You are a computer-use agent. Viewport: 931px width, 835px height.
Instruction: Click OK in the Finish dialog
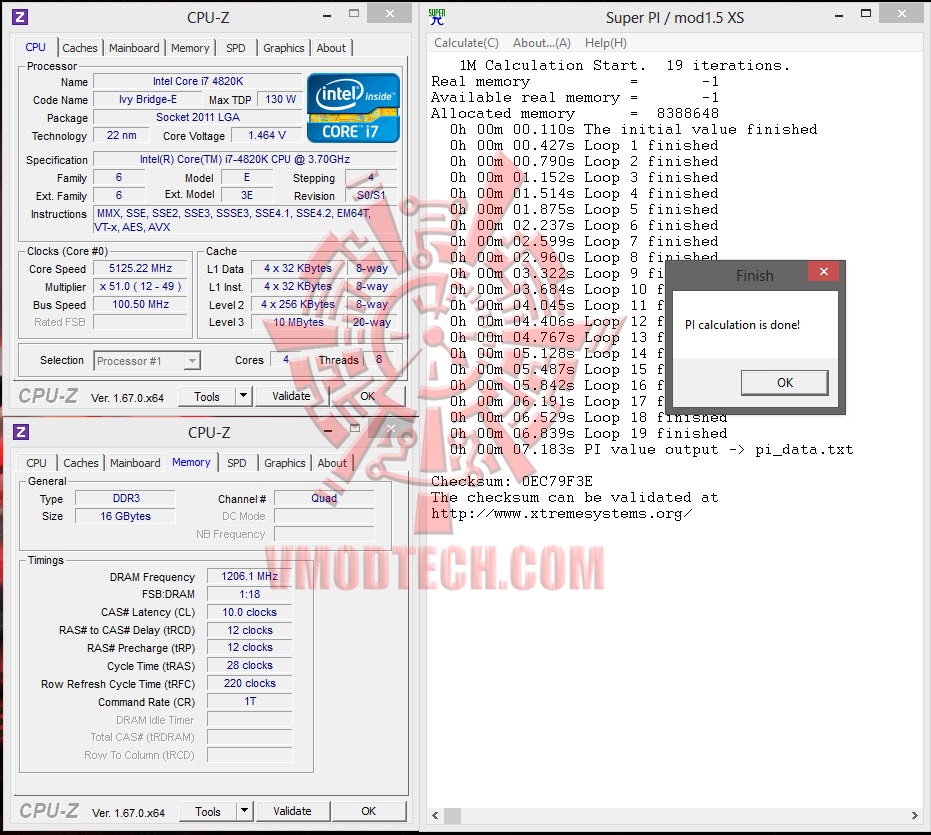click(x=784, y=382)
